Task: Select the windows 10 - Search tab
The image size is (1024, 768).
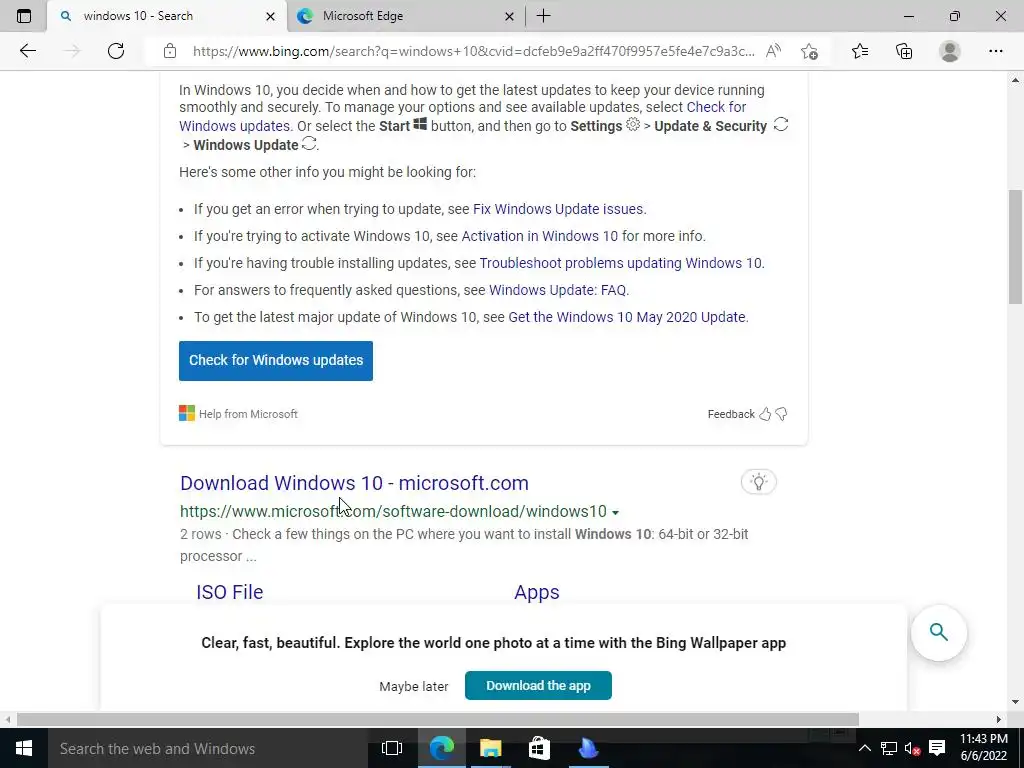Action: point(167,16)
